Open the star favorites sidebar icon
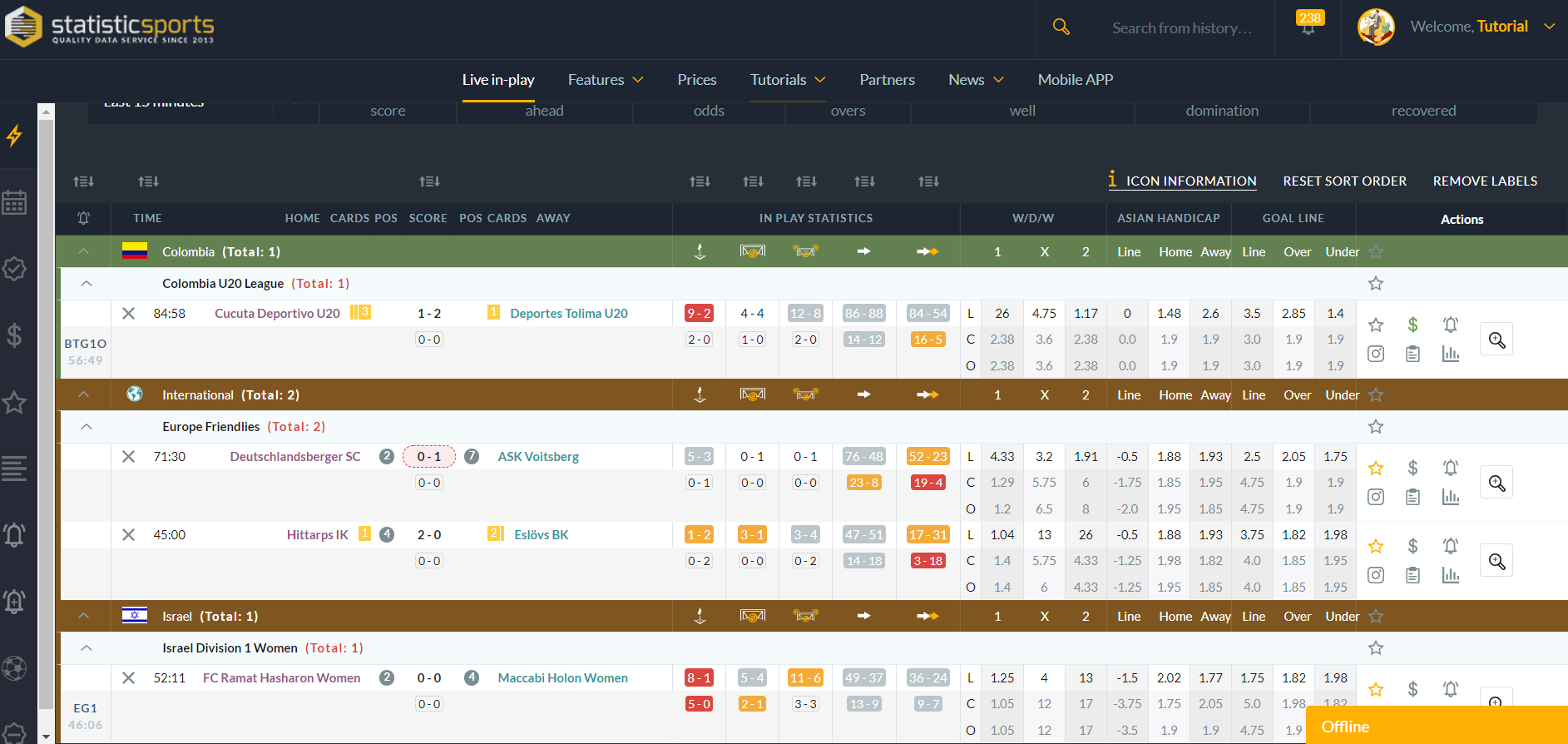 (x=14, y=403)
